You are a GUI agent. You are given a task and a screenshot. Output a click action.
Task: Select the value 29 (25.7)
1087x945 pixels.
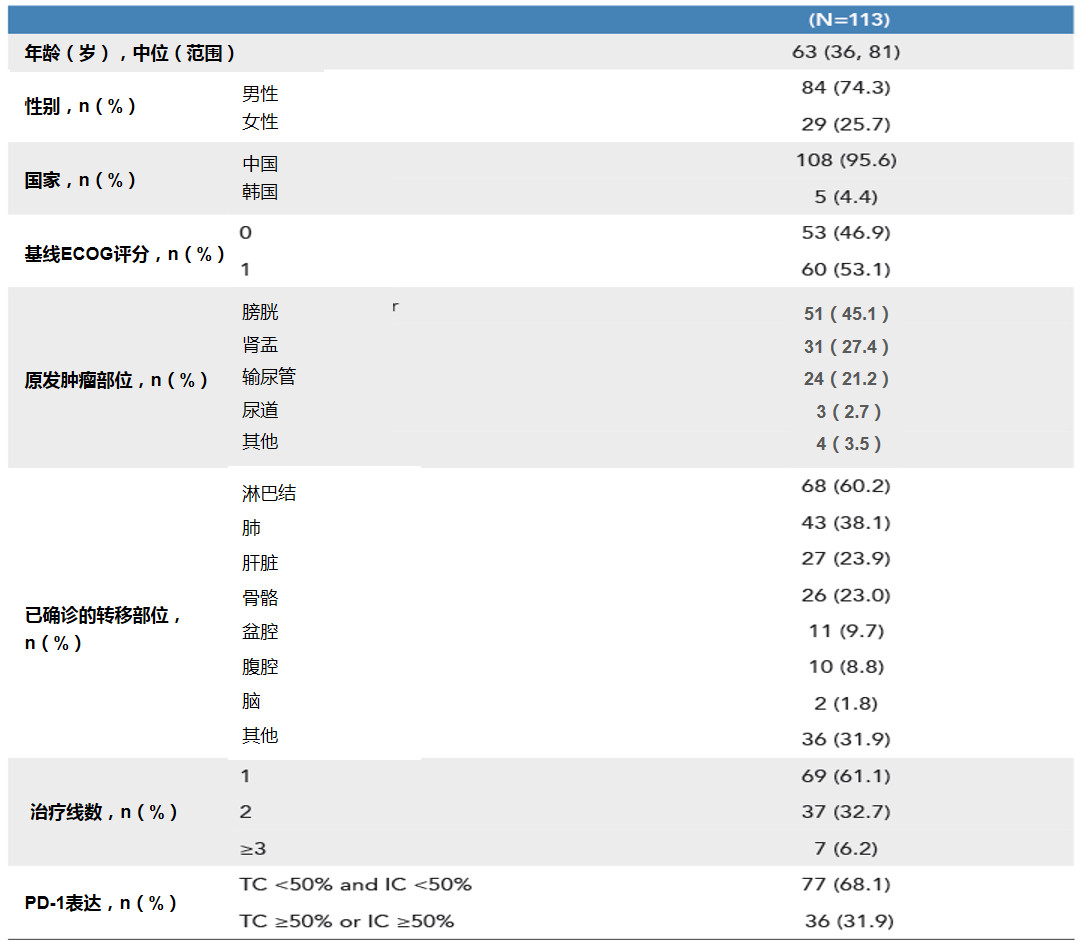click(x=846, y=124)
